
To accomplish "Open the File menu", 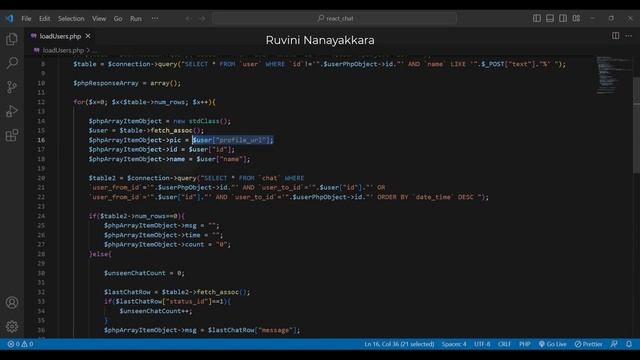I will click(x=26, y=19).
